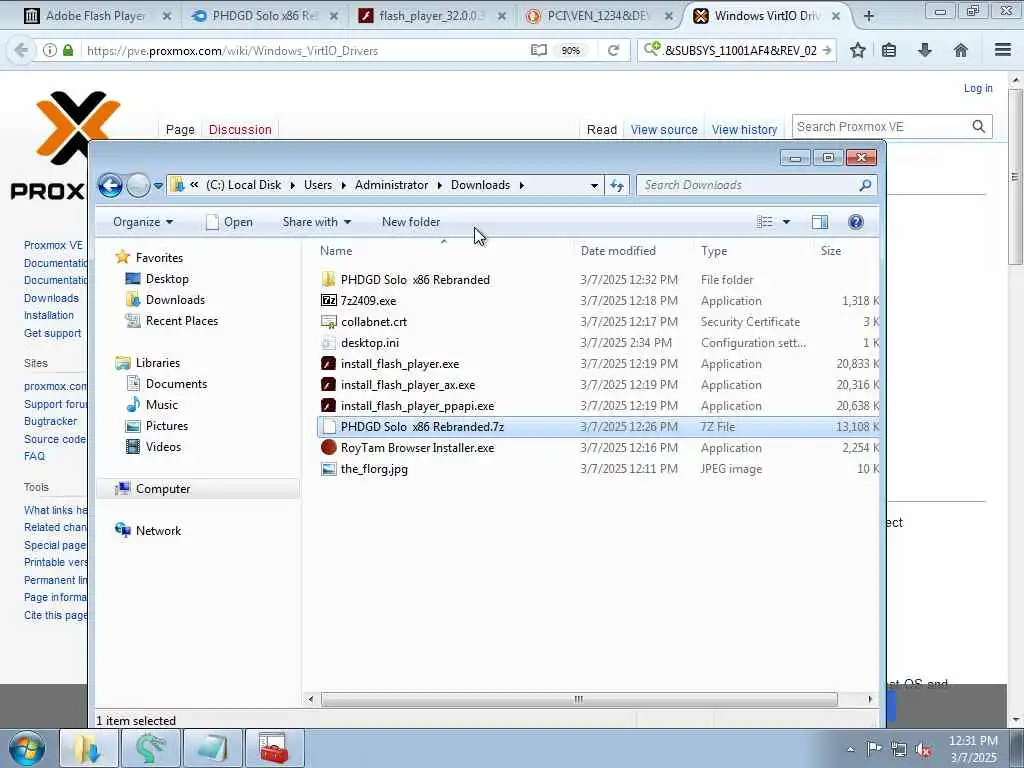Select Network in navigation pane
Viewport: 1024px width, 768px height.
pyautogui.click(x=158, y=531)
